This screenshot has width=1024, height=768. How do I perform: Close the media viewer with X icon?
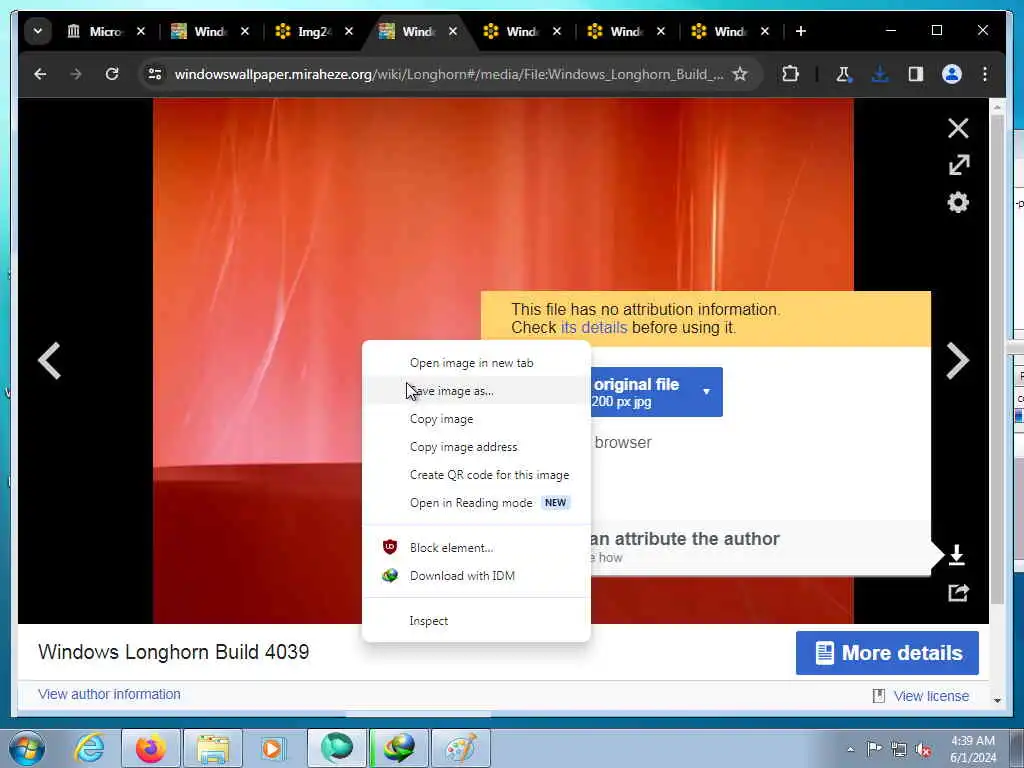coord(958,128)
